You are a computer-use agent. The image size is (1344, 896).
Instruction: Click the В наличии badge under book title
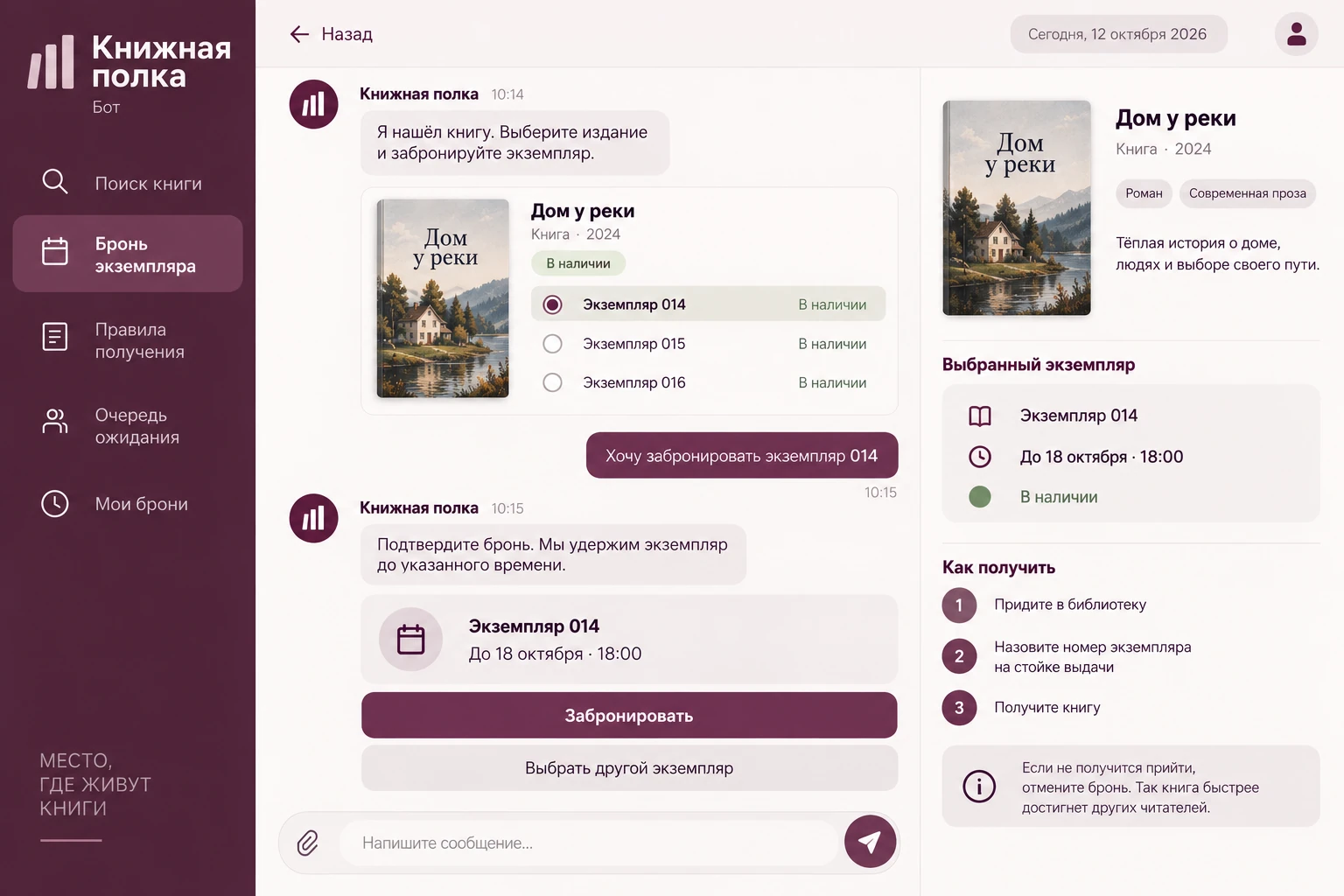pyautogui.click(x=578, y=263)
